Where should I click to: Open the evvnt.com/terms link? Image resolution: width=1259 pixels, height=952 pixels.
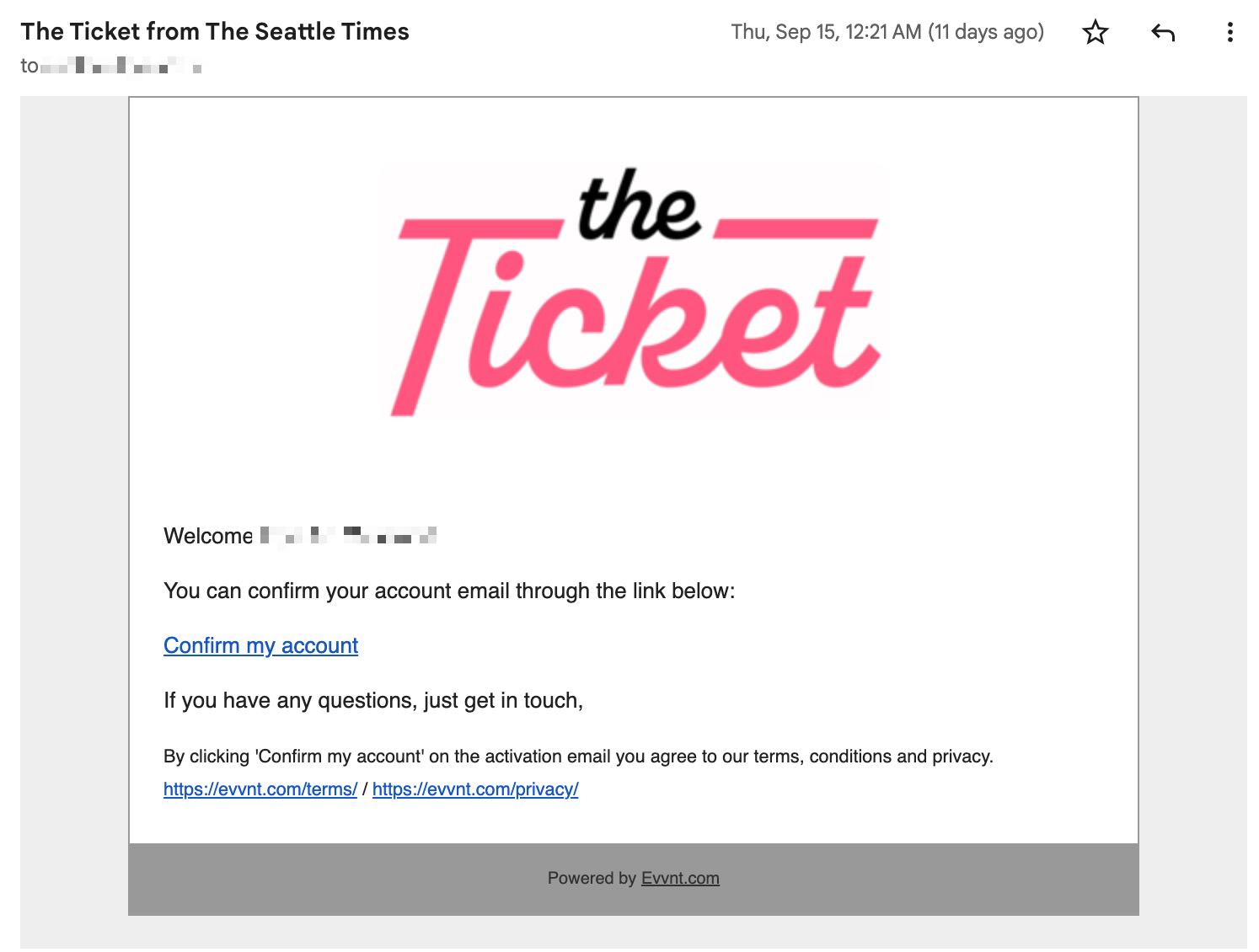[x=260, y=789]
